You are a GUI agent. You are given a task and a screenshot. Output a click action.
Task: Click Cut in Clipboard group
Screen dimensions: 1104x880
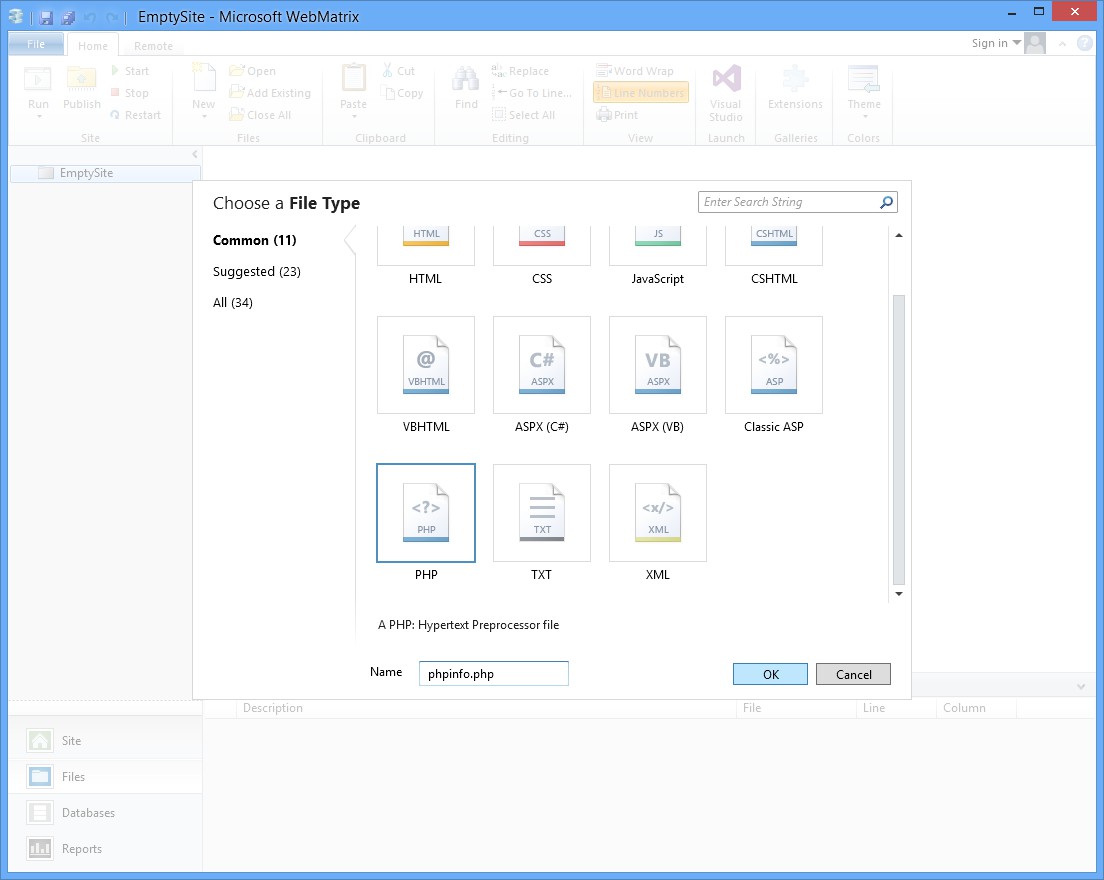click(399, 71)
